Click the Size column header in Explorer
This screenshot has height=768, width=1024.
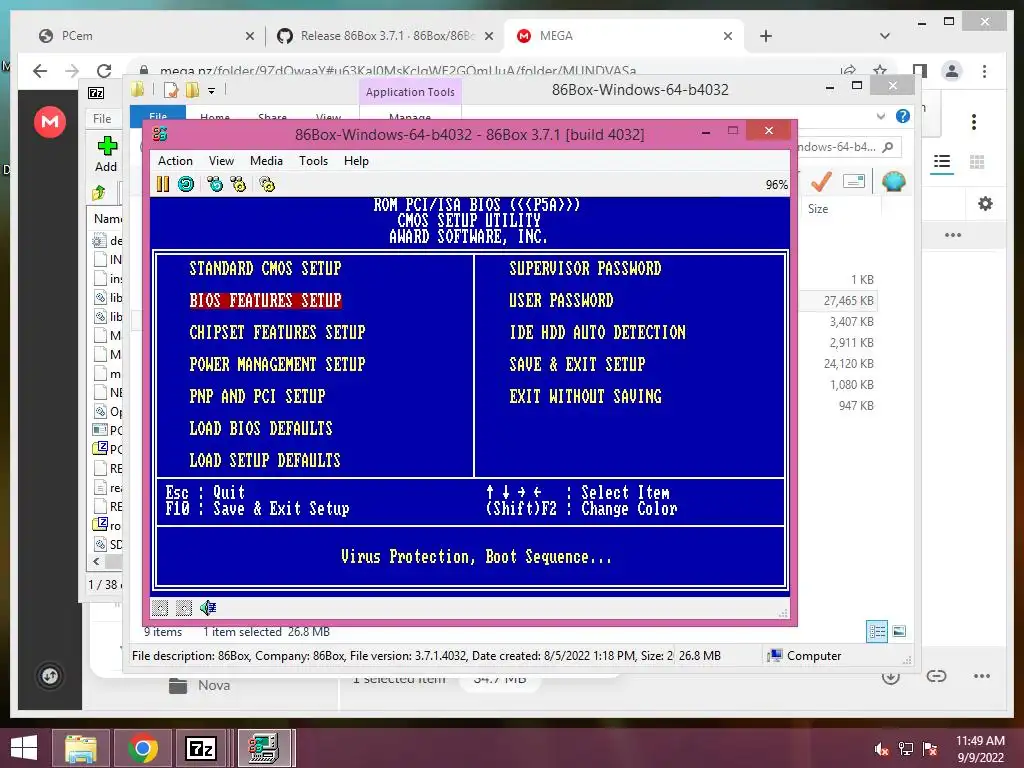pyautogui.click(x=840, y=209)
